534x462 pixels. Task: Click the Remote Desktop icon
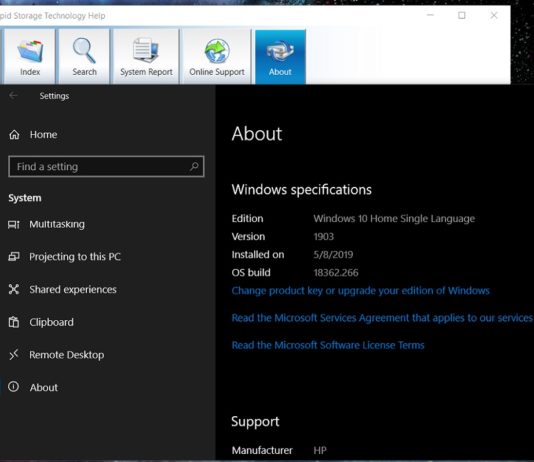click(x=14, y=354)
